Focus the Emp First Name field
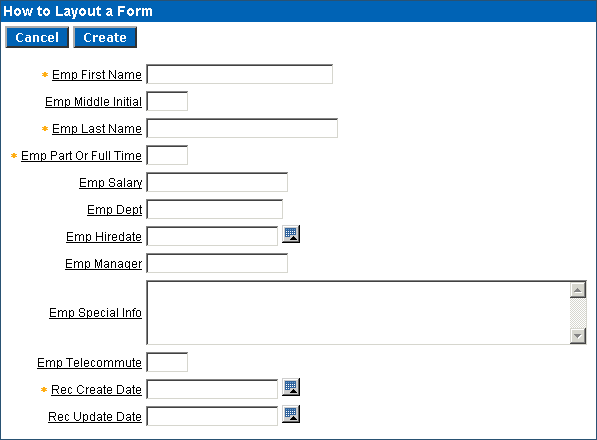The height and width of the screenshot is (440, 597). (239, 74)
